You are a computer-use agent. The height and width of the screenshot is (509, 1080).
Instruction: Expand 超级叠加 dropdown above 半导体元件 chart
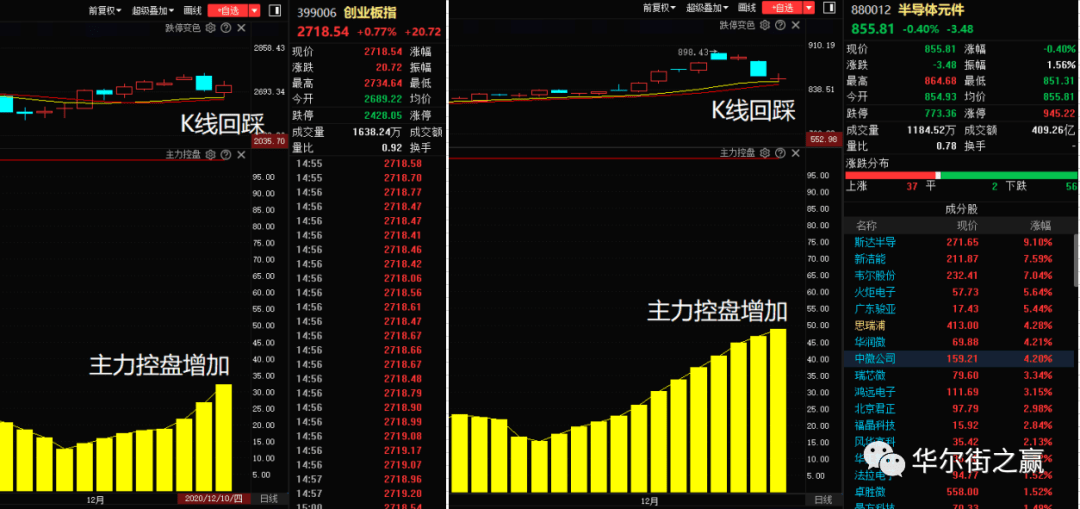[707, 8]
